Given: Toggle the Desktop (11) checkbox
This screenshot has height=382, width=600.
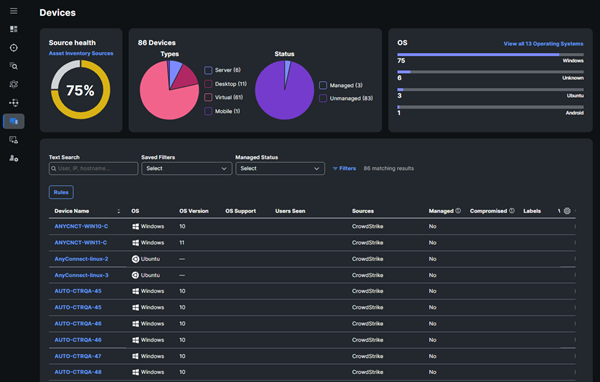Looking at the screenshot, I should click(208, 84).
